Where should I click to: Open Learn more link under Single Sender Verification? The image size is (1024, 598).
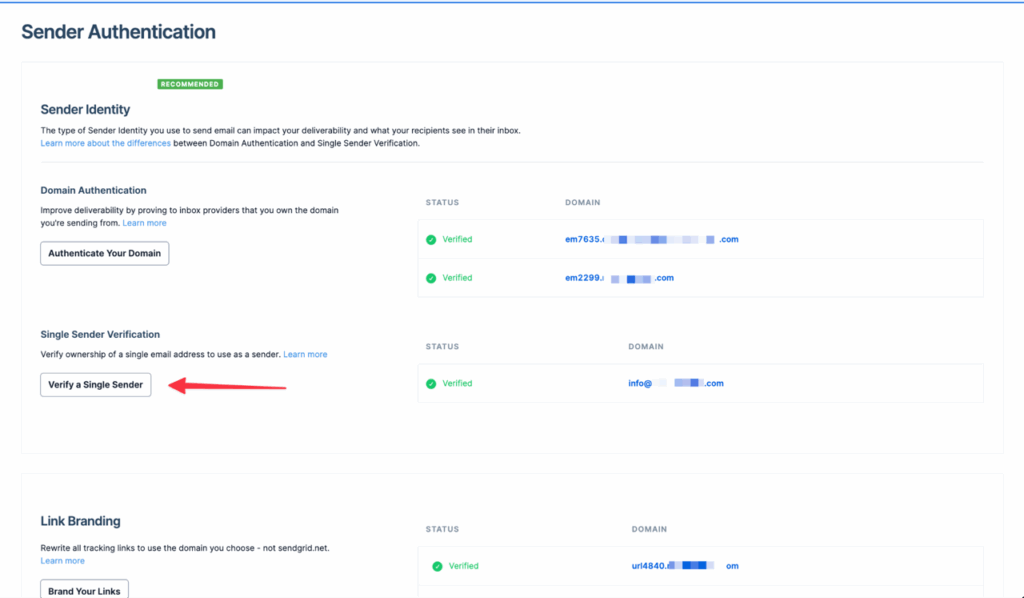tap(305, 354)
